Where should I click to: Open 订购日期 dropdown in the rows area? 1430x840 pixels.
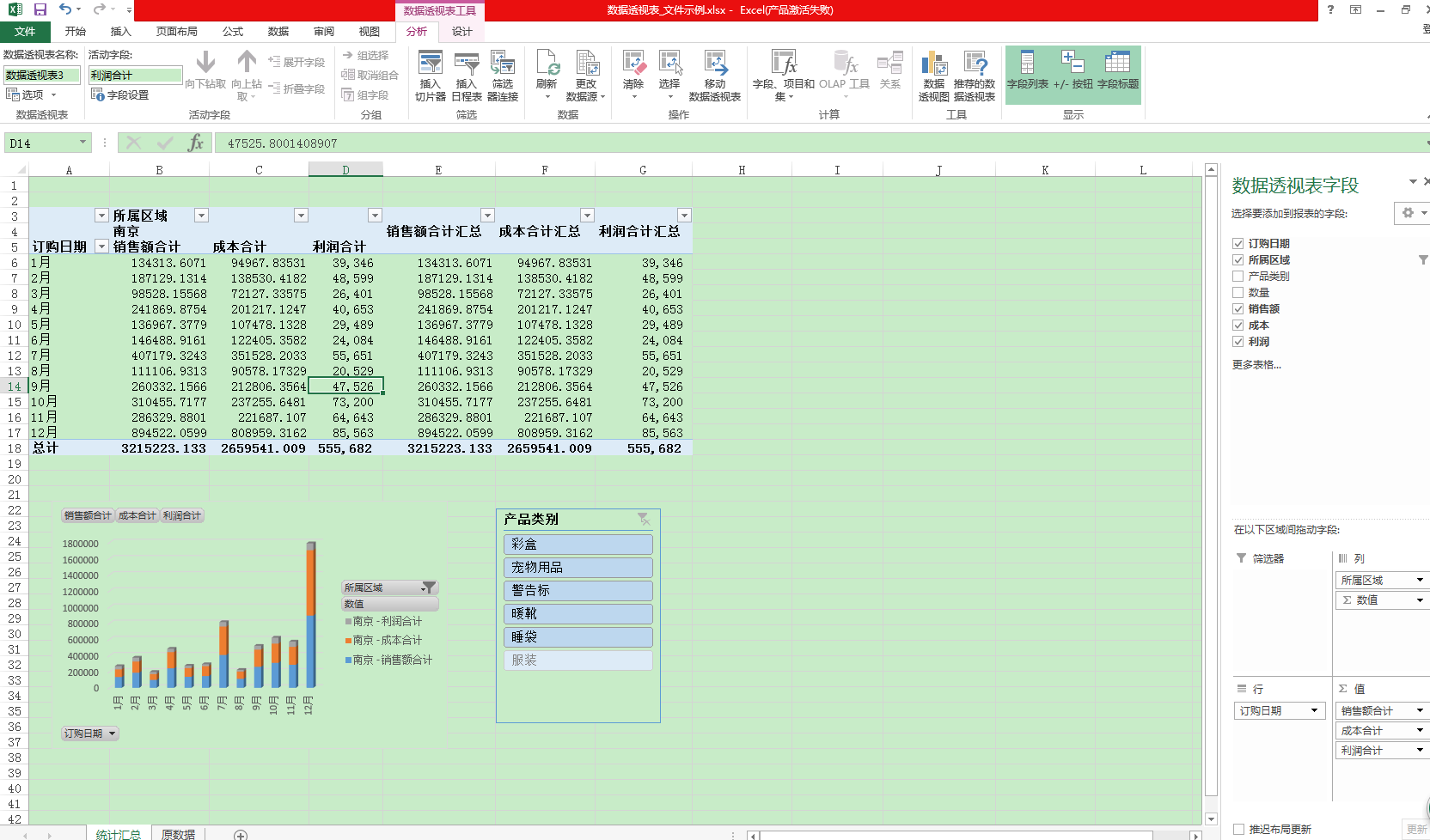click(1314, 710)
